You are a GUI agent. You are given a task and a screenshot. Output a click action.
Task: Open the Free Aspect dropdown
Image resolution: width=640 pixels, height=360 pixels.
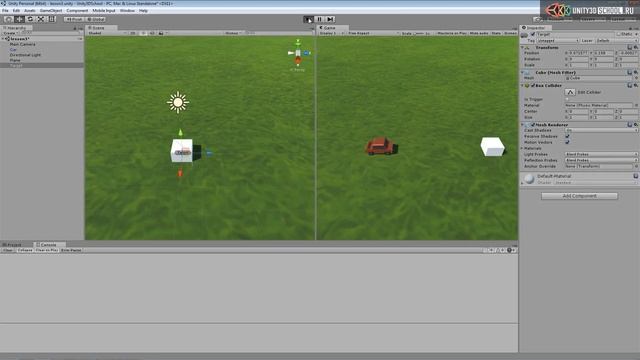coord(373,33)
